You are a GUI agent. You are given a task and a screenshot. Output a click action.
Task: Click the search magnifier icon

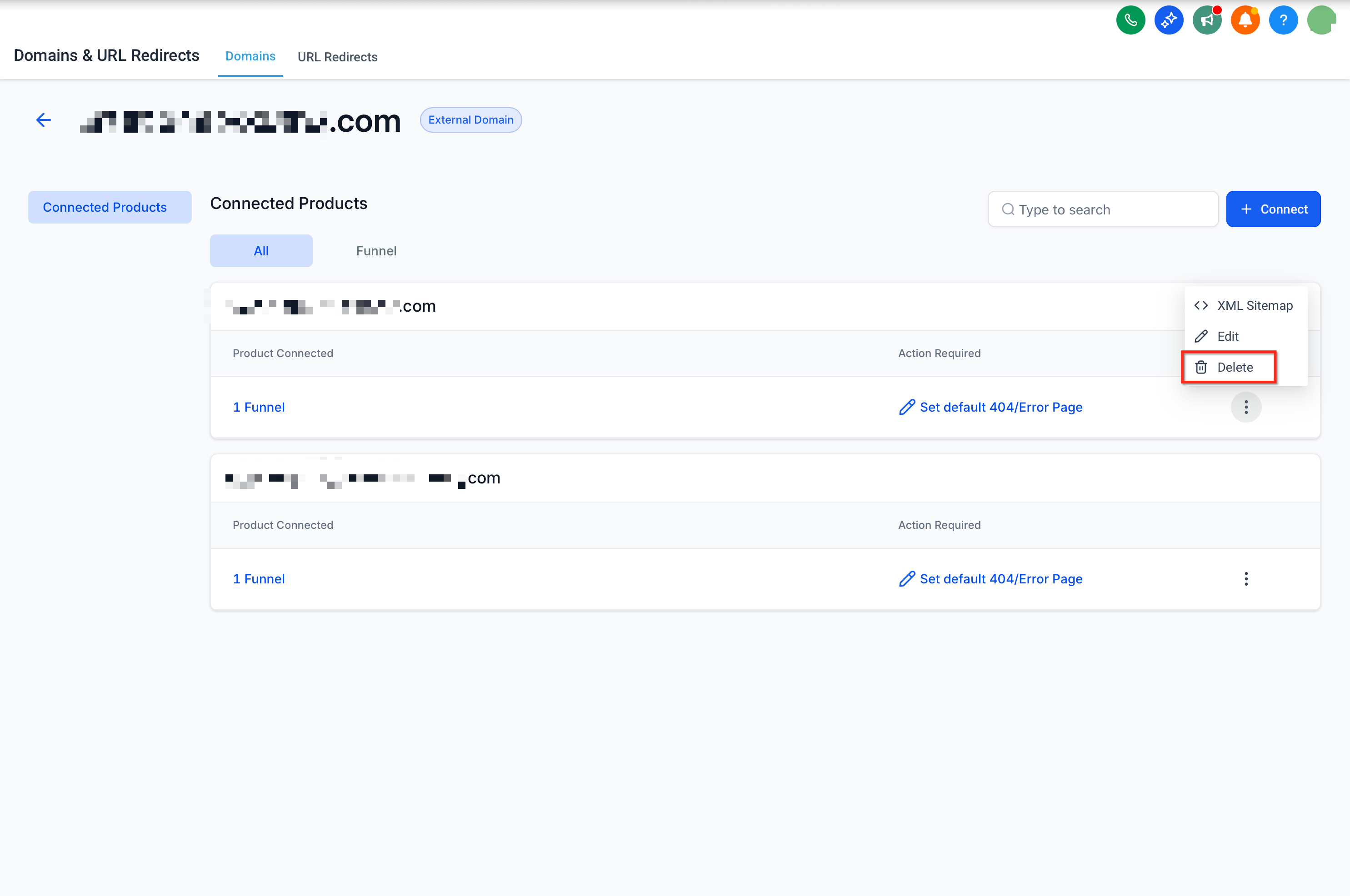click(x=1008, y=209)
